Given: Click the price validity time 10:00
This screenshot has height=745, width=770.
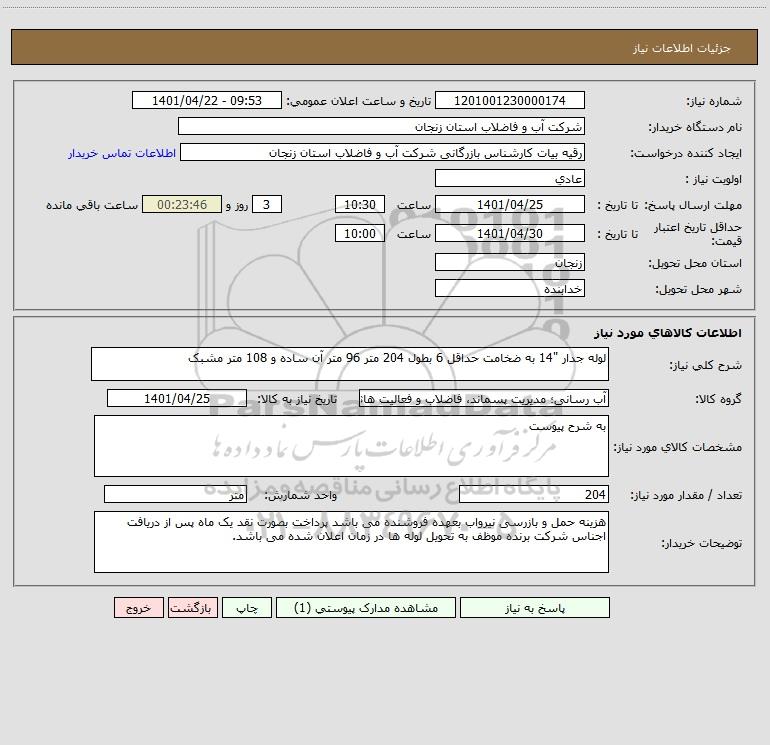Looking at the screenshot, I should [x=359, y=233].
